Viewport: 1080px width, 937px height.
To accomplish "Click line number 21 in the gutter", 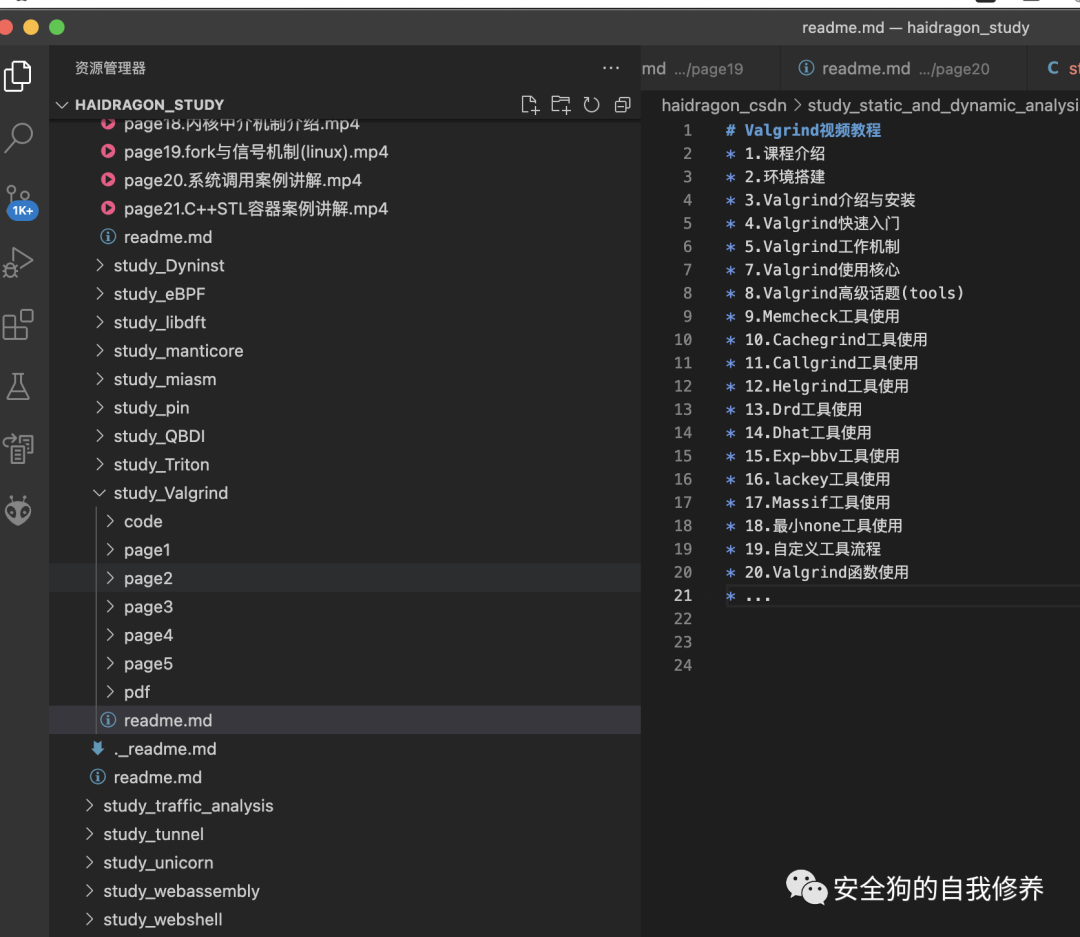I will [683, 595].
